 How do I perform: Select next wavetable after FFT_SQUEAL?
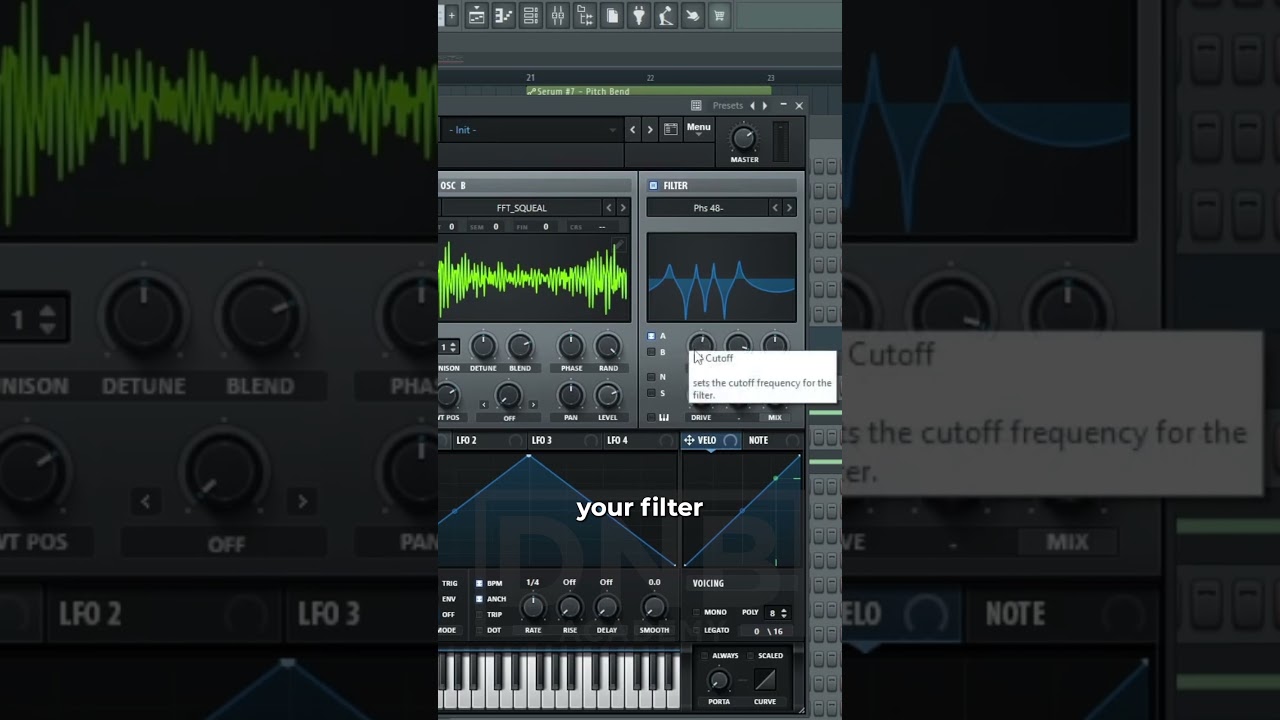[623, 208]
